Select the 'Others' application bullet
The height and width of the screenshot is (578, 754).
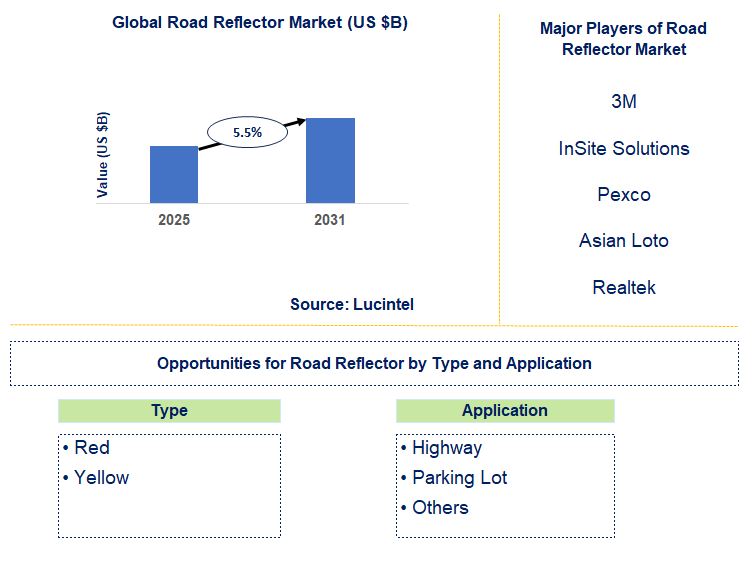click(x=435, y=508)
